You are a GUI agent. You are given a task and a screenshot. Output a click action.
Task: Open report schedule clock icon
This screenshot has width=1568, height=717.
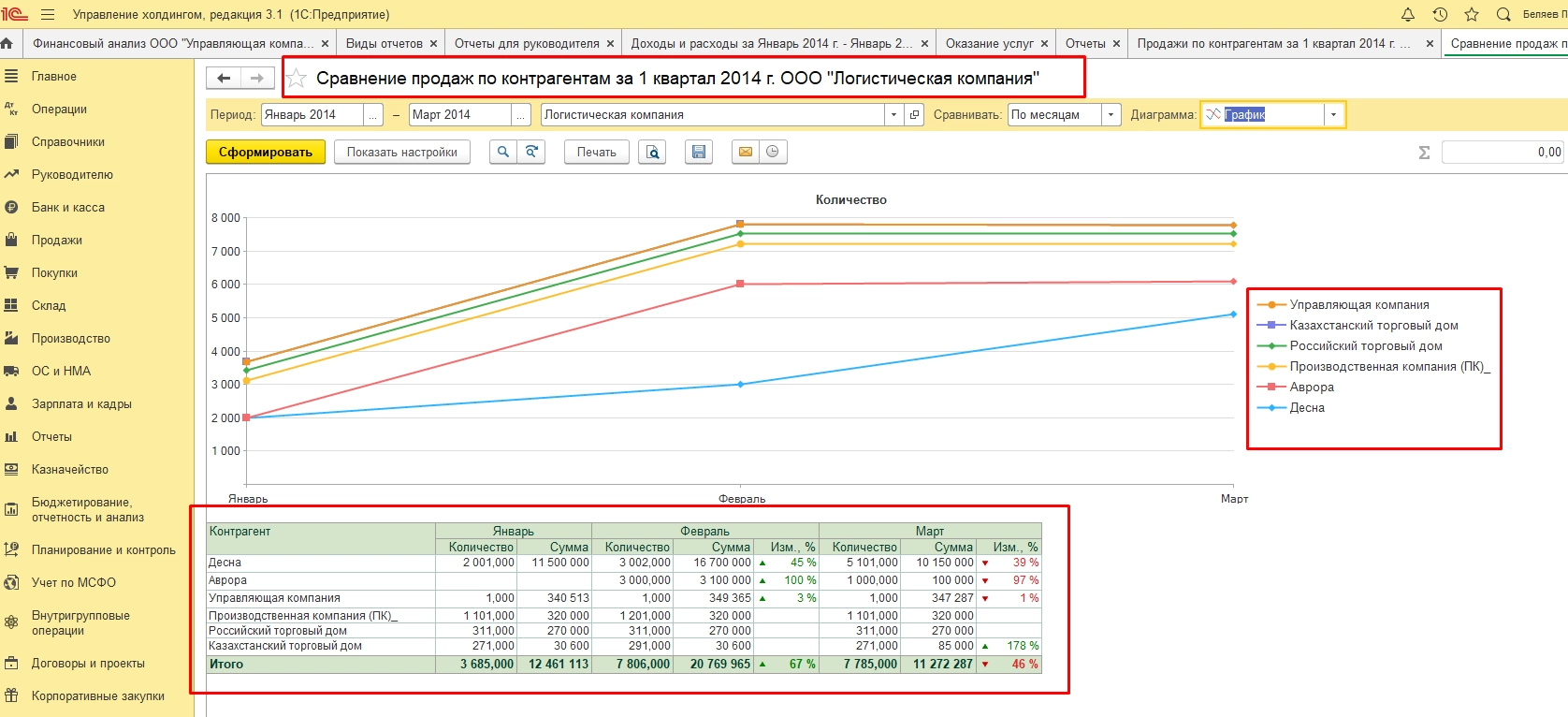coord(773,152)
